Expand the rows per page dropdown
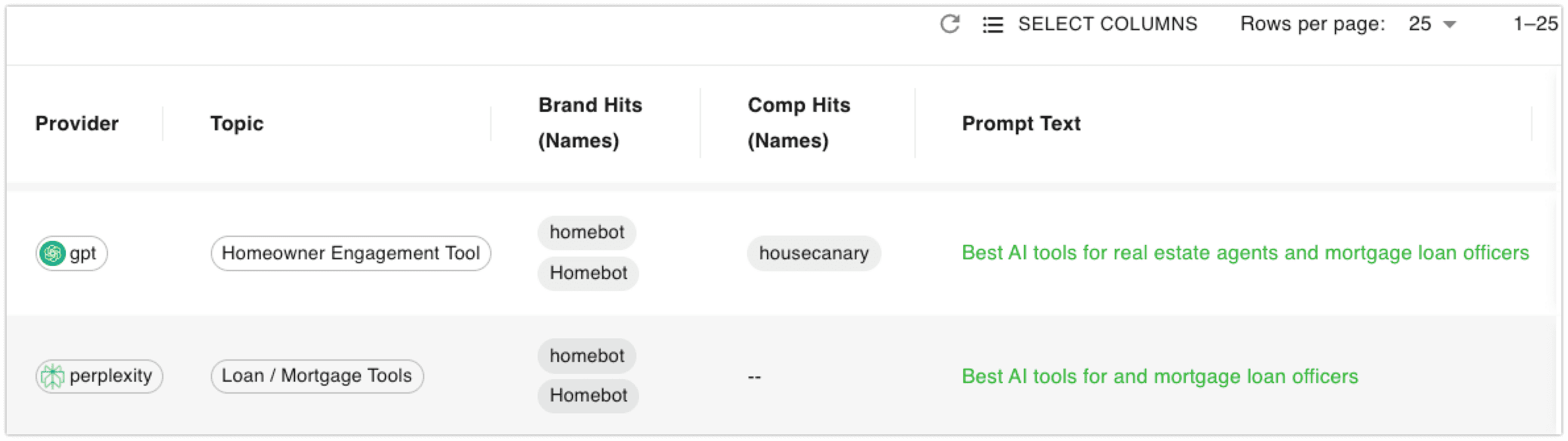The image size is (1568, 441). pyautogui.click(x=1432, y=24)
